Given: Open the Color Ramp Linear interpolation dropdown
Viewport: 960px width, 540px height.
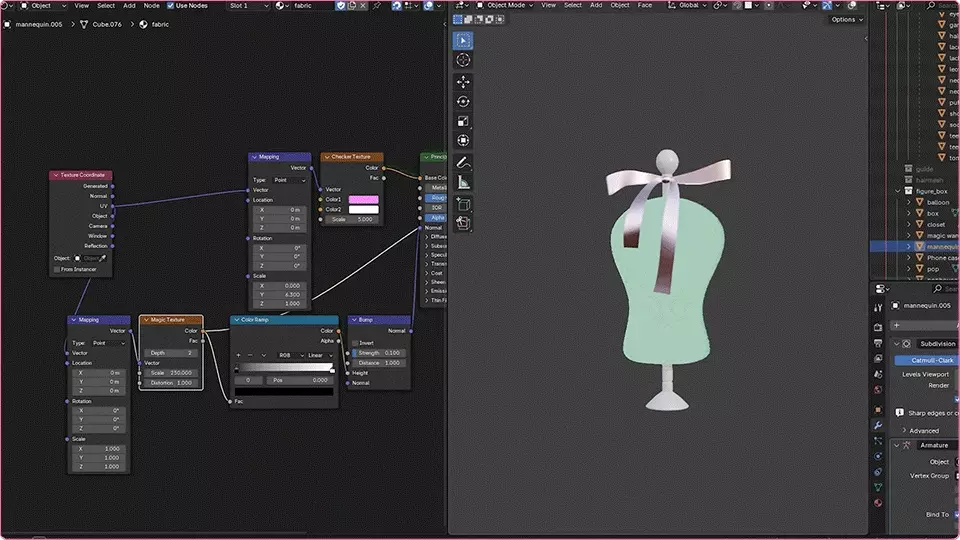Looking at the screenshot, I should click(x=320, y=355).
